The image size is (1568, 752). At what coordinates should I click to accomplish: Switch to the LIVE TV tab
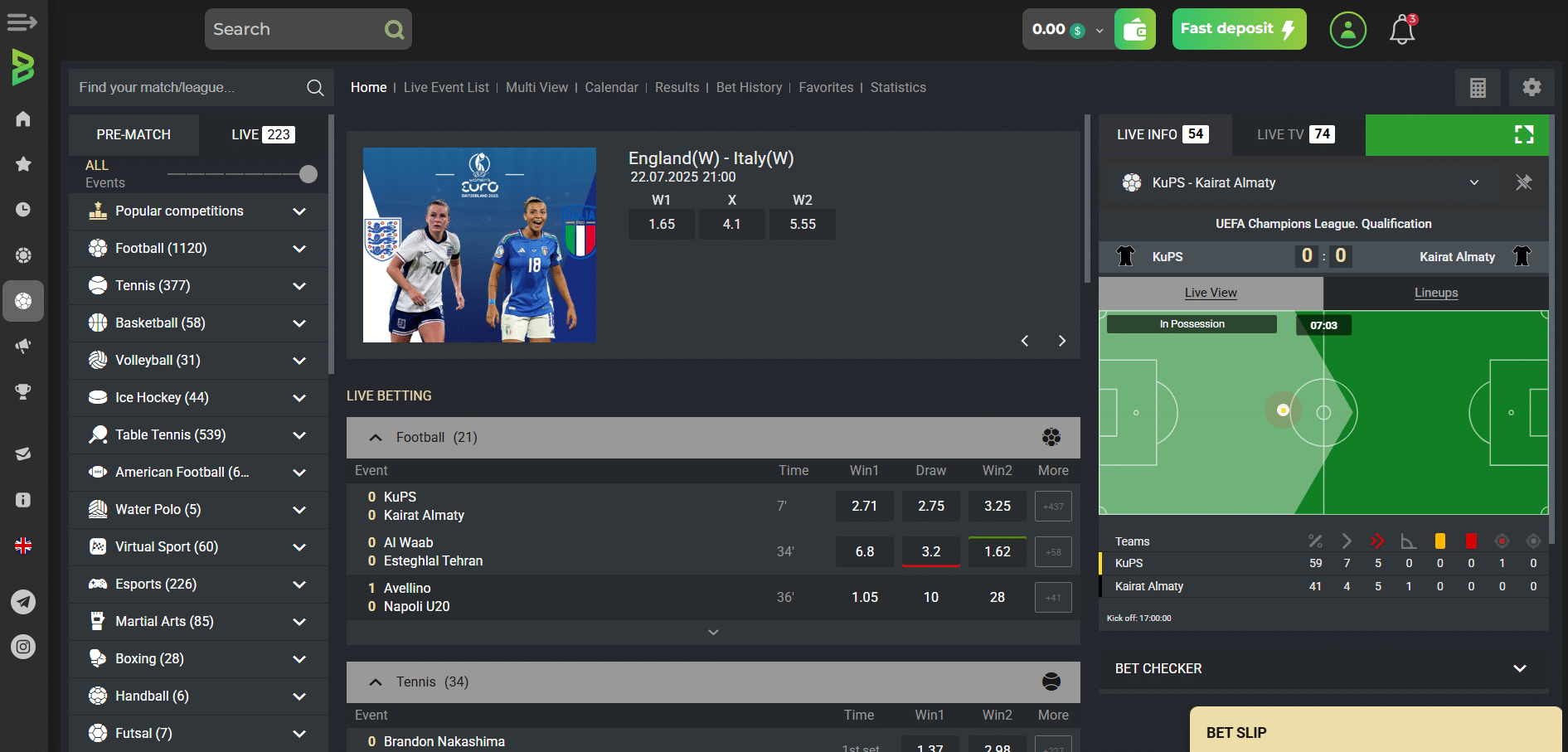point(1295,134)
